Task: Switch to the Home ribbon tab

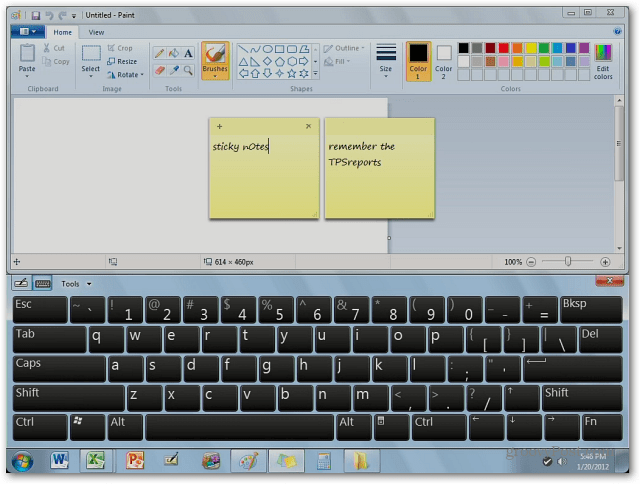Action: click(62, 32)
